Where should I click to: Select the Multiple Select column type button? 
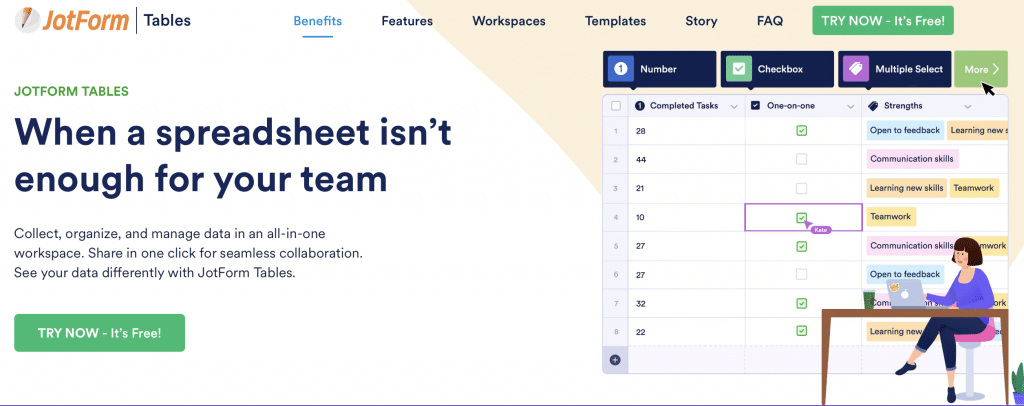[895, 69]
